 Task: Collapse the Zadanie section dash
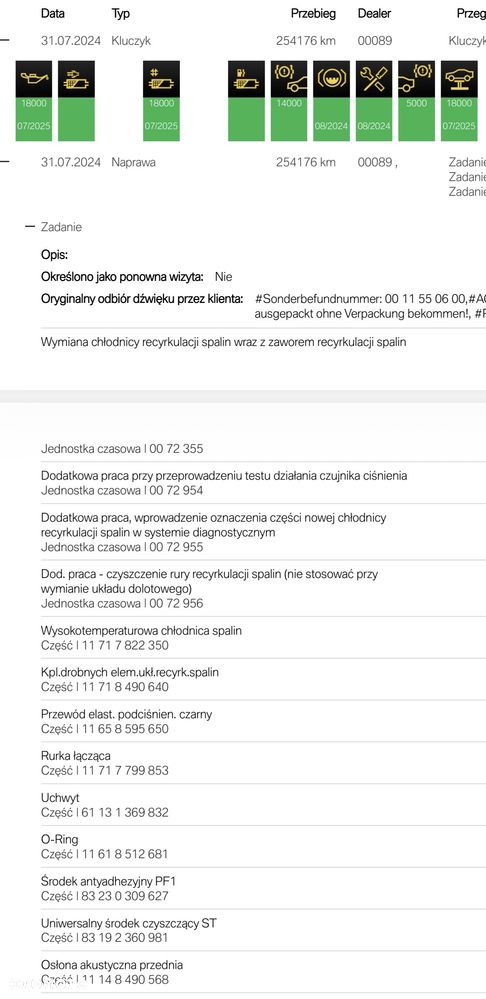pos(29,227)
